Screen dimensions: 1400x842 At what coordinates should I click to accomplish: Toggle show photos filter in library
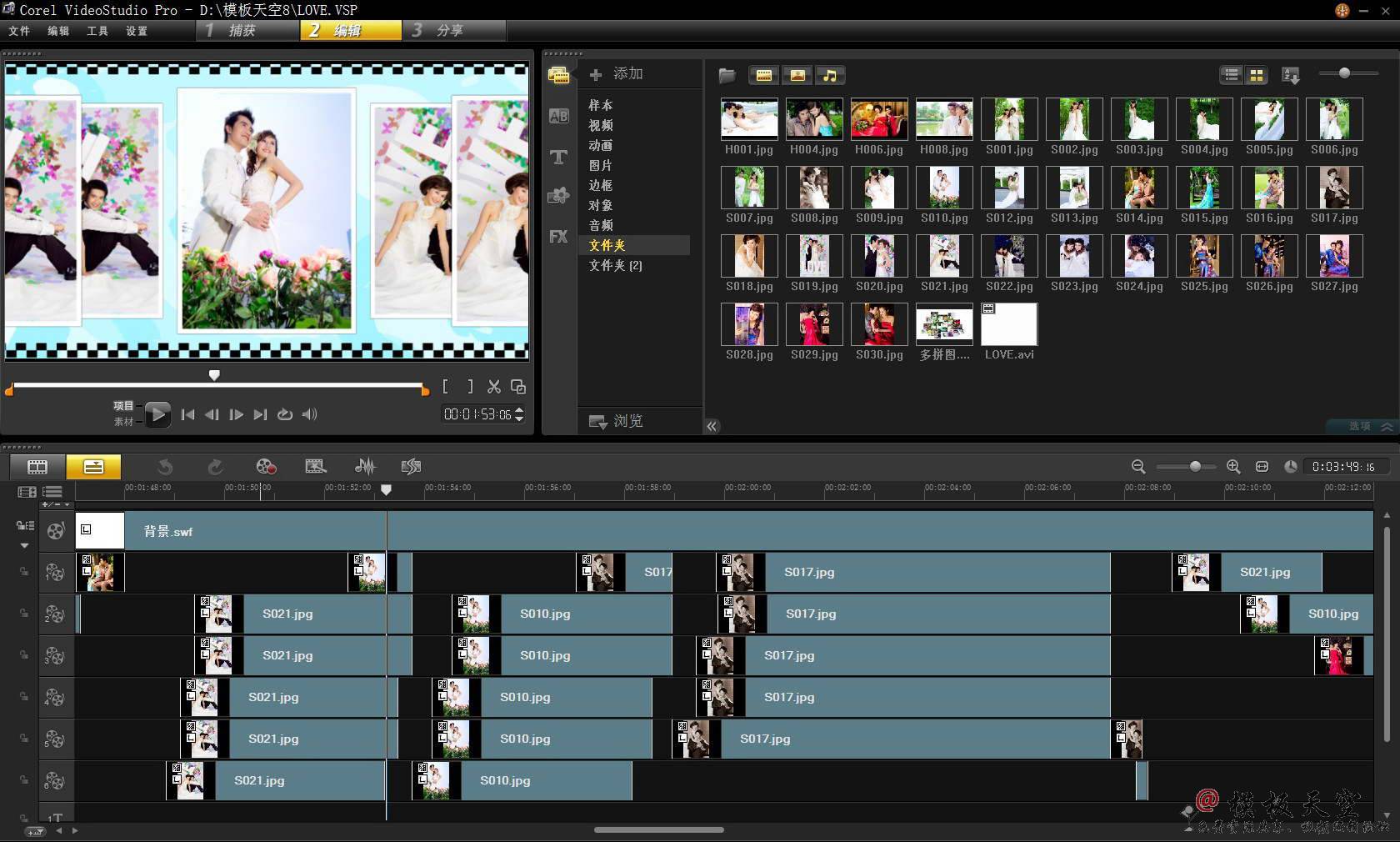pos(797,76)
